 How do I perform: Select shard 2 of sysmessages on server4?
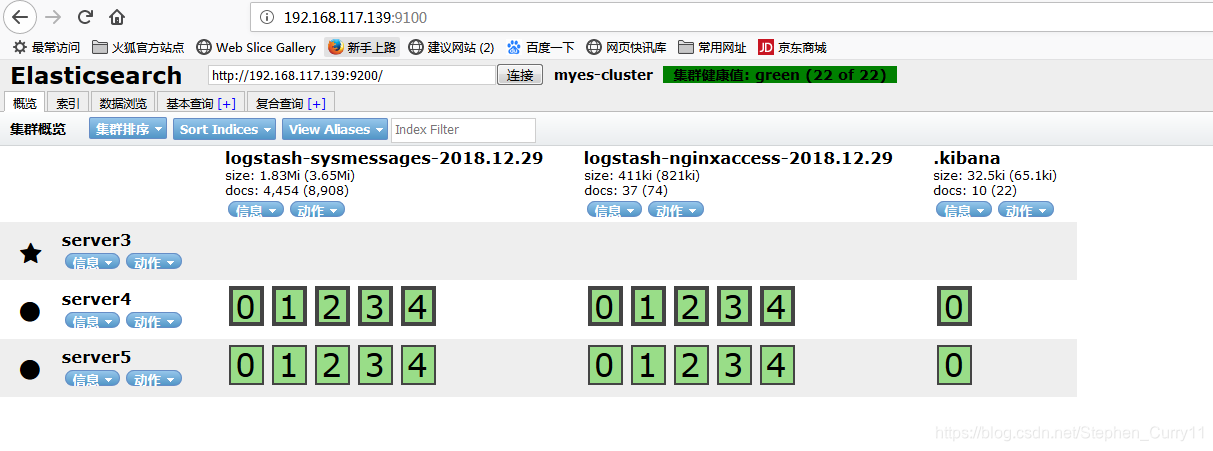[332, 307]
